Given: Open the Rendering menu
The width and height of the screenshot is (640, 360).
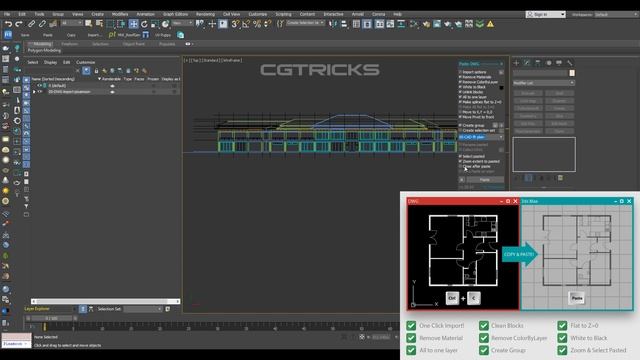Looking at the screenshot, I should (205, 14).
